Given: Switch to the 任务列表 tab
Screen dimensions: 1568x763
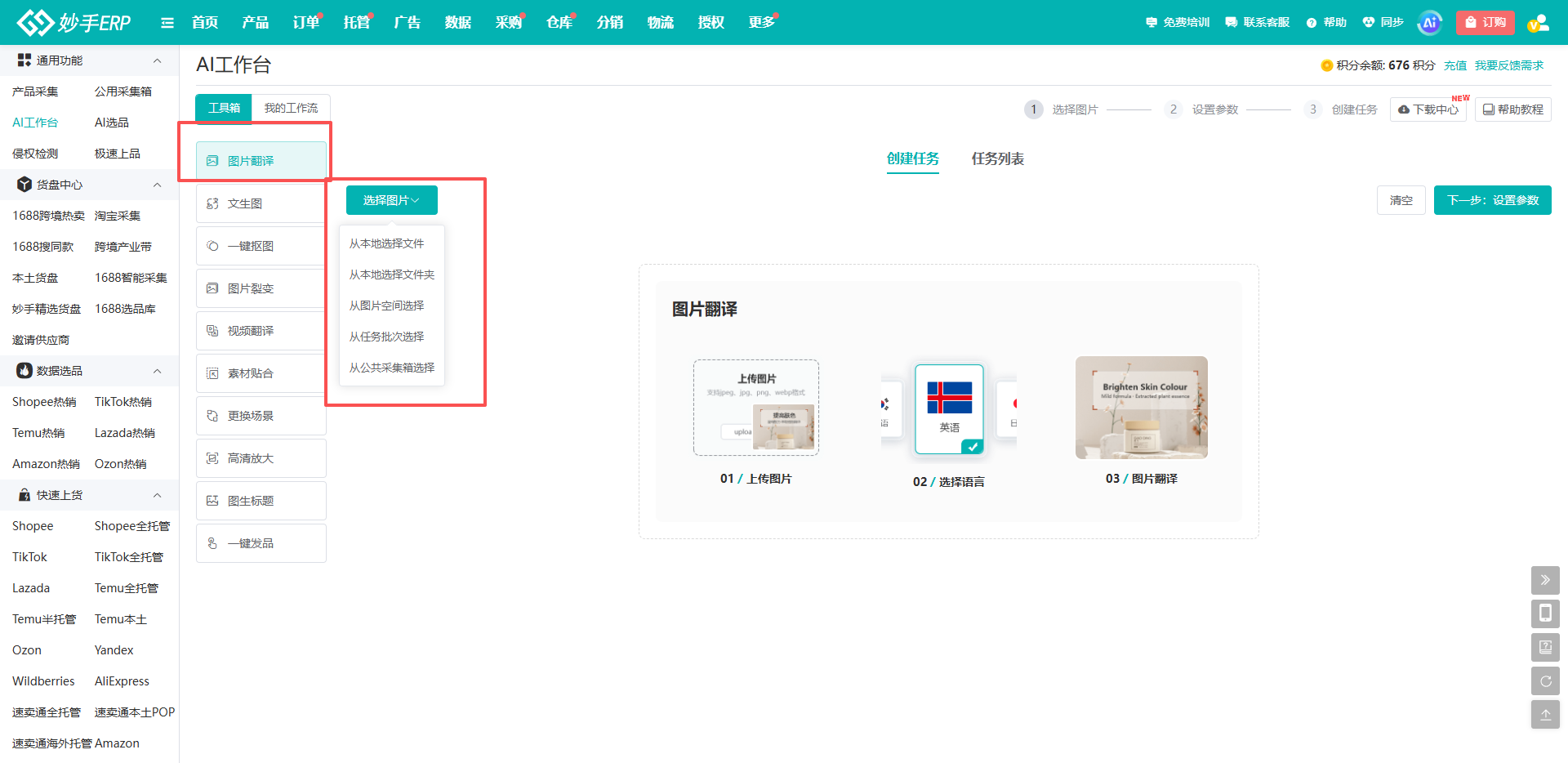Looking at the screenshot, I should pyautogui.click(x=997, y=158).
